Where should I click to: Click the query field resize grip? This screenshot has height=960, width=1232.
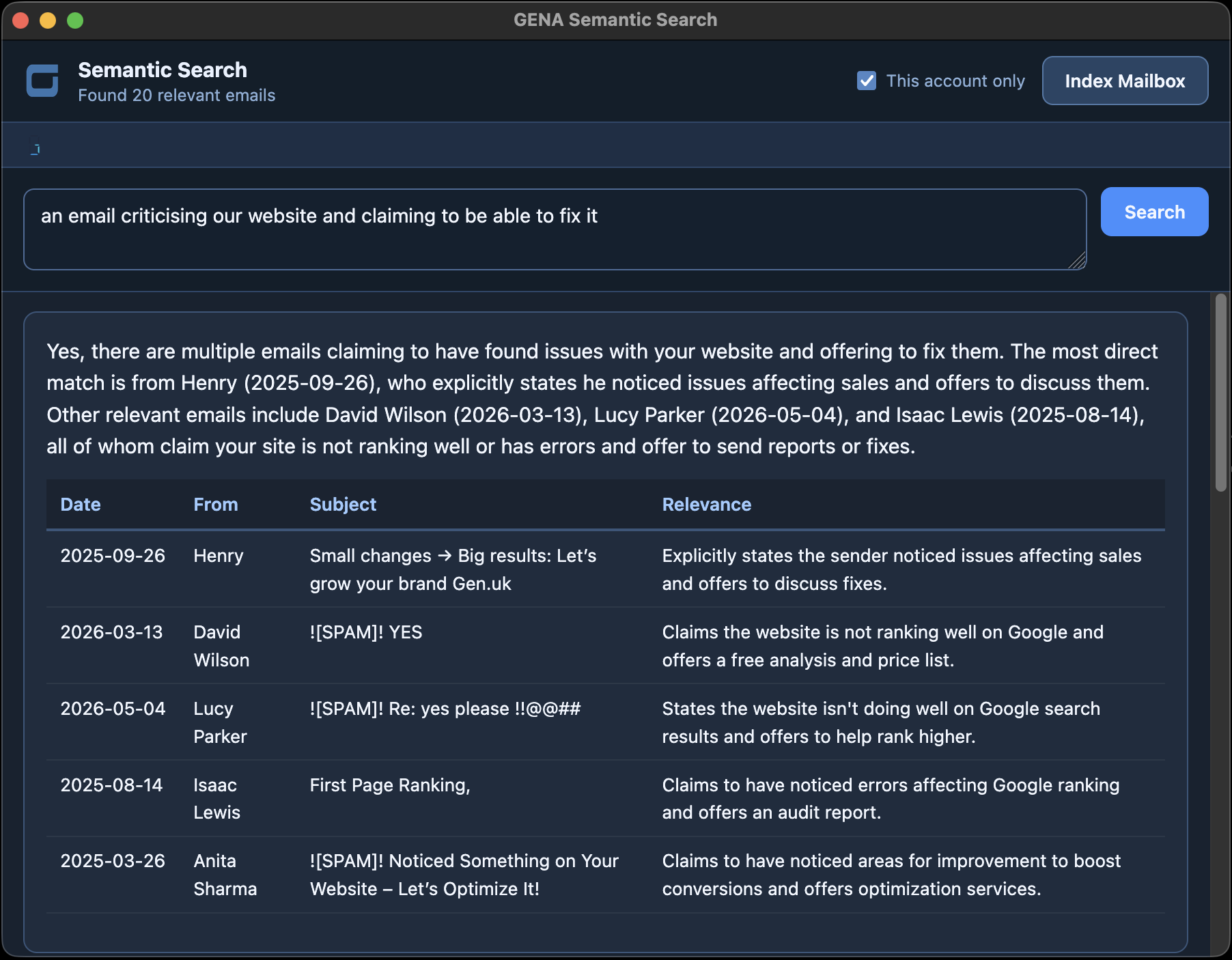1077,260
